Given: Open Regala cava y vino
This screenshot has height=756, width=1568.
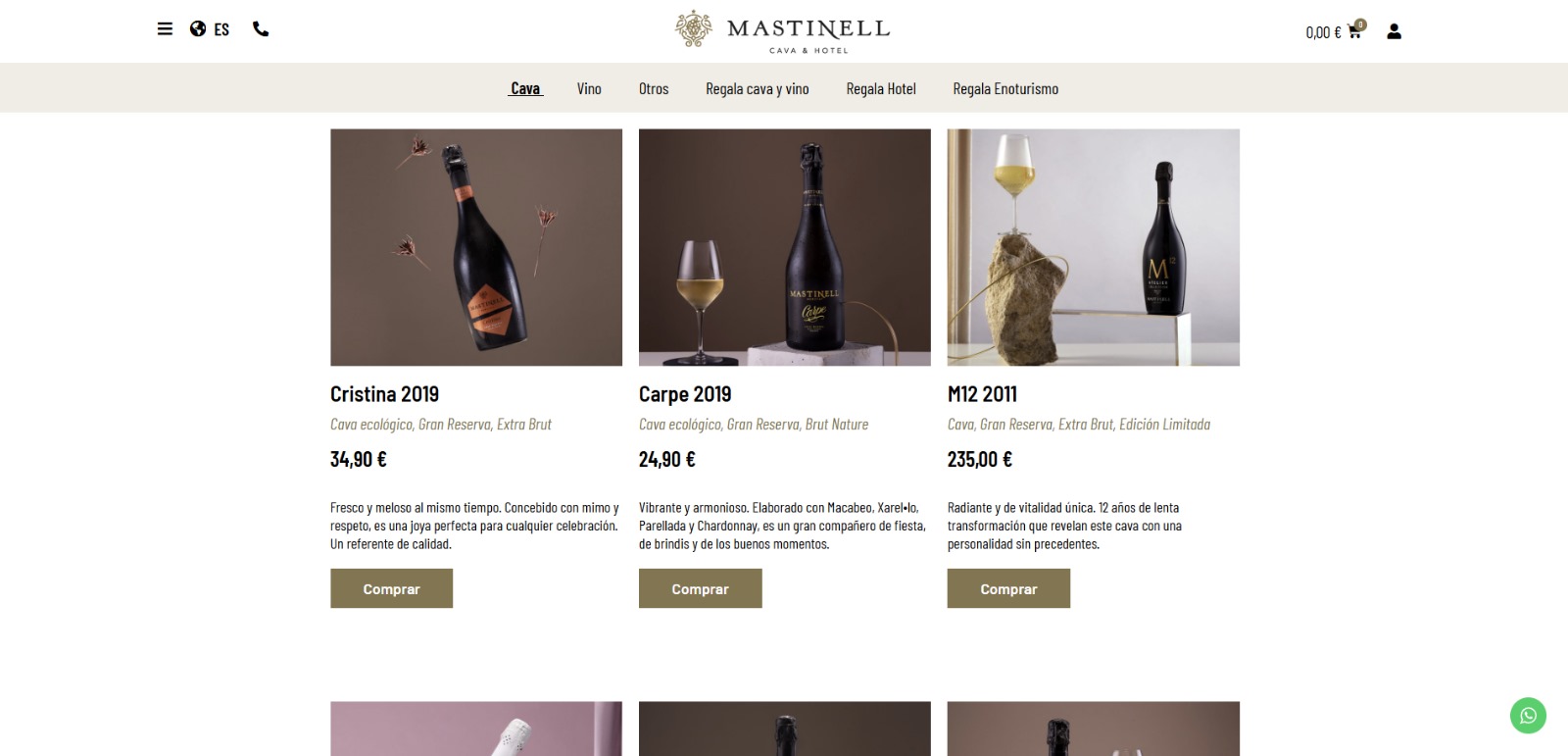Looking at the screenshot, I should pyautogui.click(x=758, y=88).
